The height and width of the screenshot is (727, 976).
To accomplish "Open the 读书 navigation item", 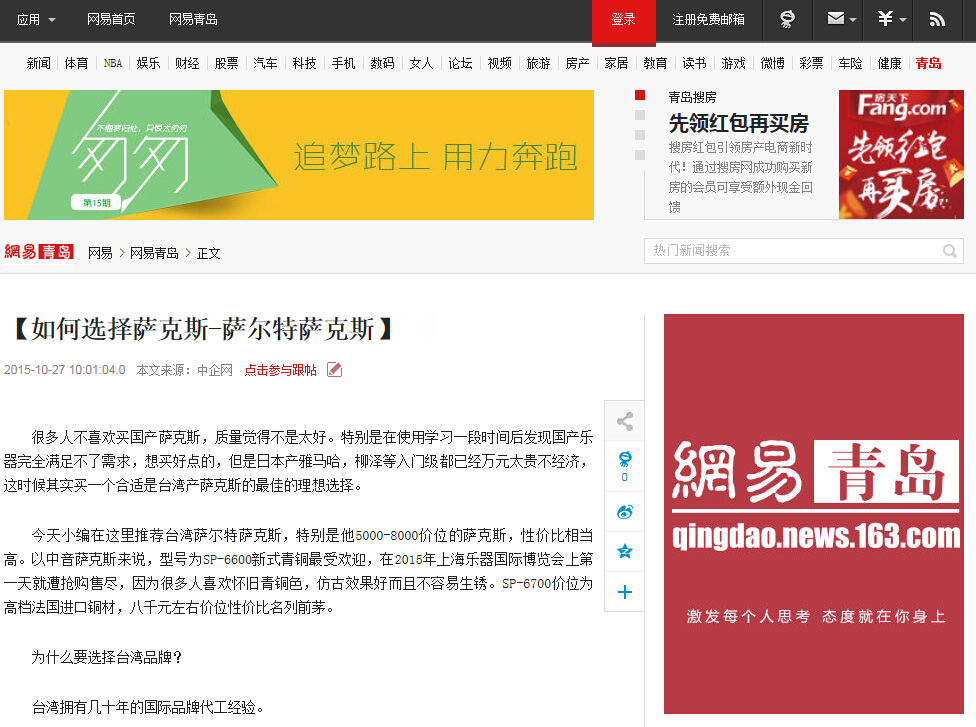I will [x=694, y=63].
